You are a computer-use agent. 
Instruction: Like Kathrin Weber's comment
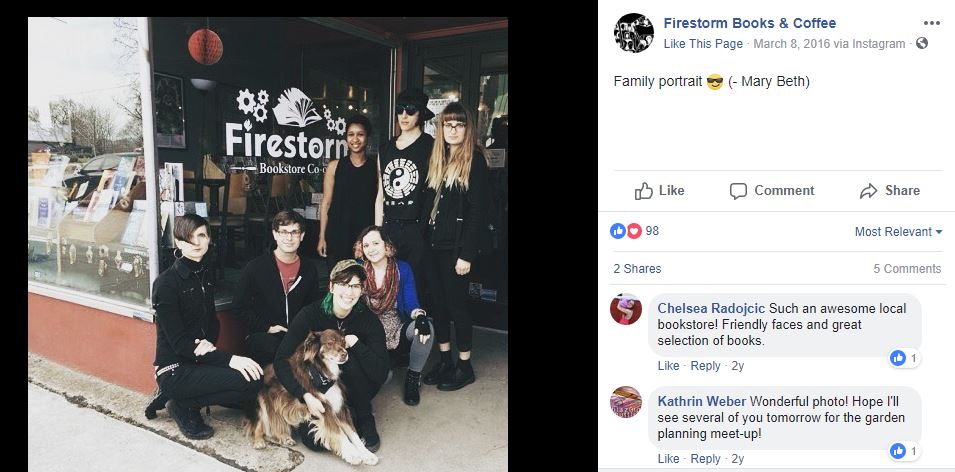click(668, 459)
